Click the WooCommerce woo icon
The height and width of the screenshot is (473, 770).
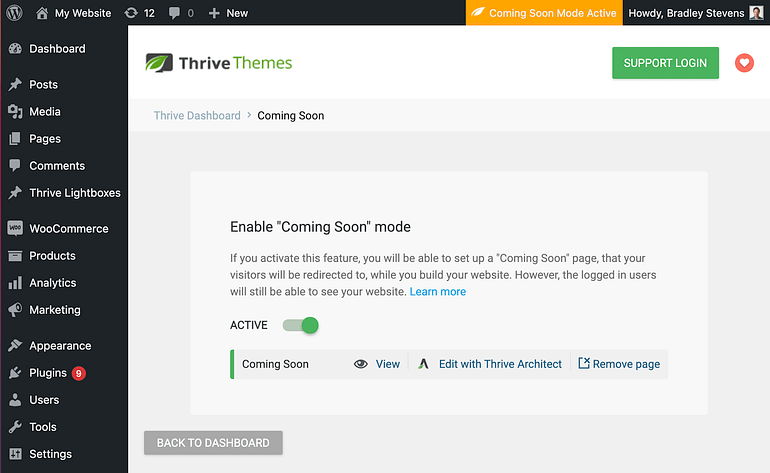15,228
